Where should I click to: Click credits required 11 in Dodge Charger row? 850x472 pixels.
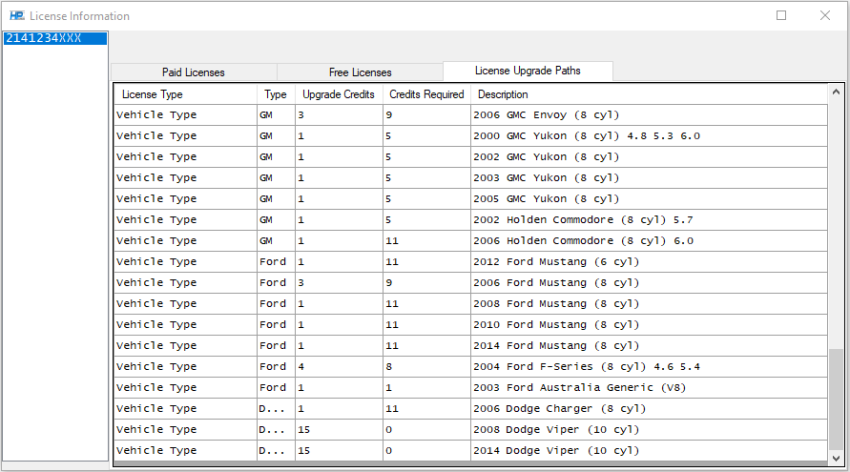coord(427,409)
